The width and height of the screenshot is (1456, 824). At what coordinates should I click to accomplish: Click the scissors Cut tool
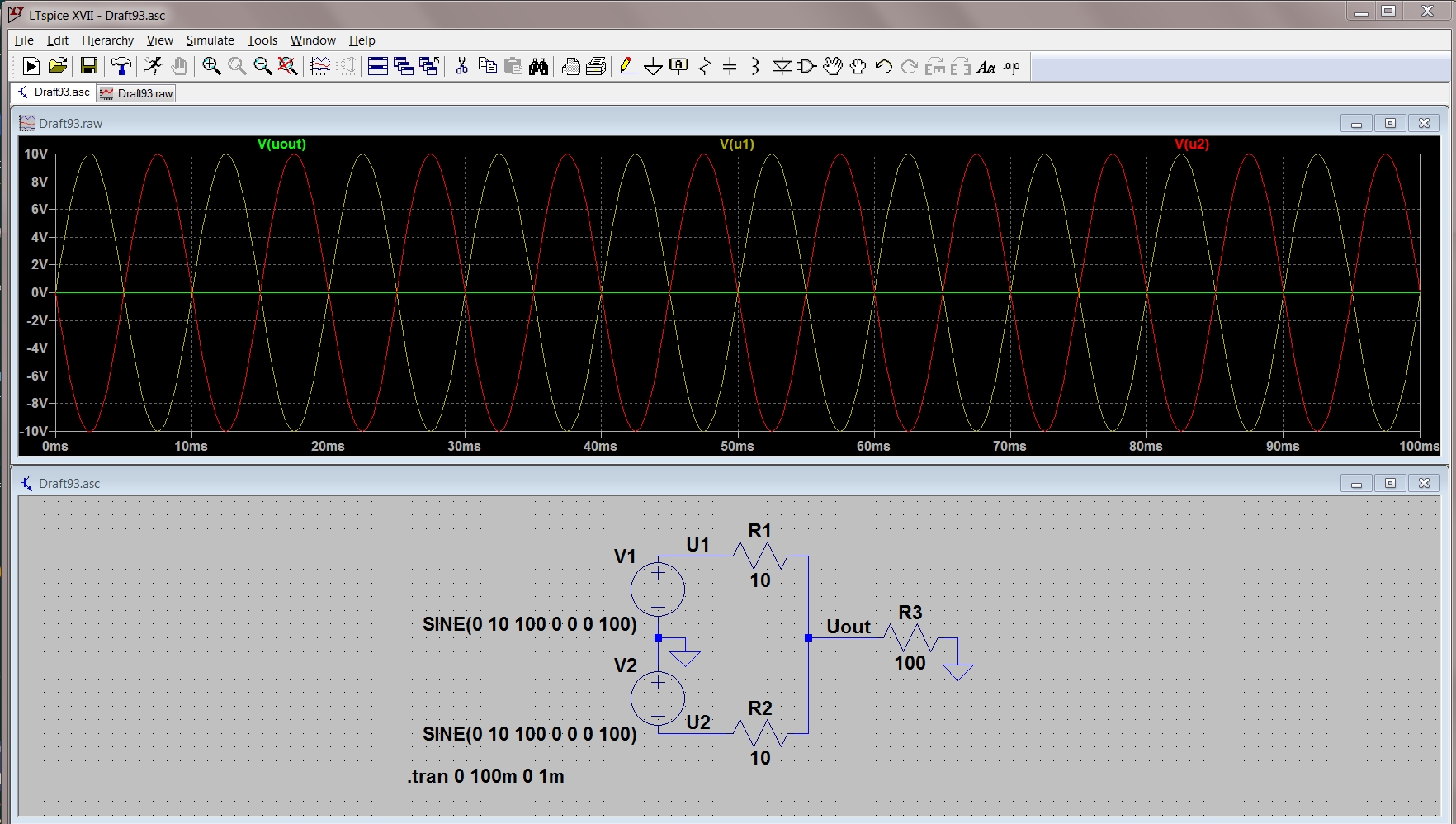(461, 67)
